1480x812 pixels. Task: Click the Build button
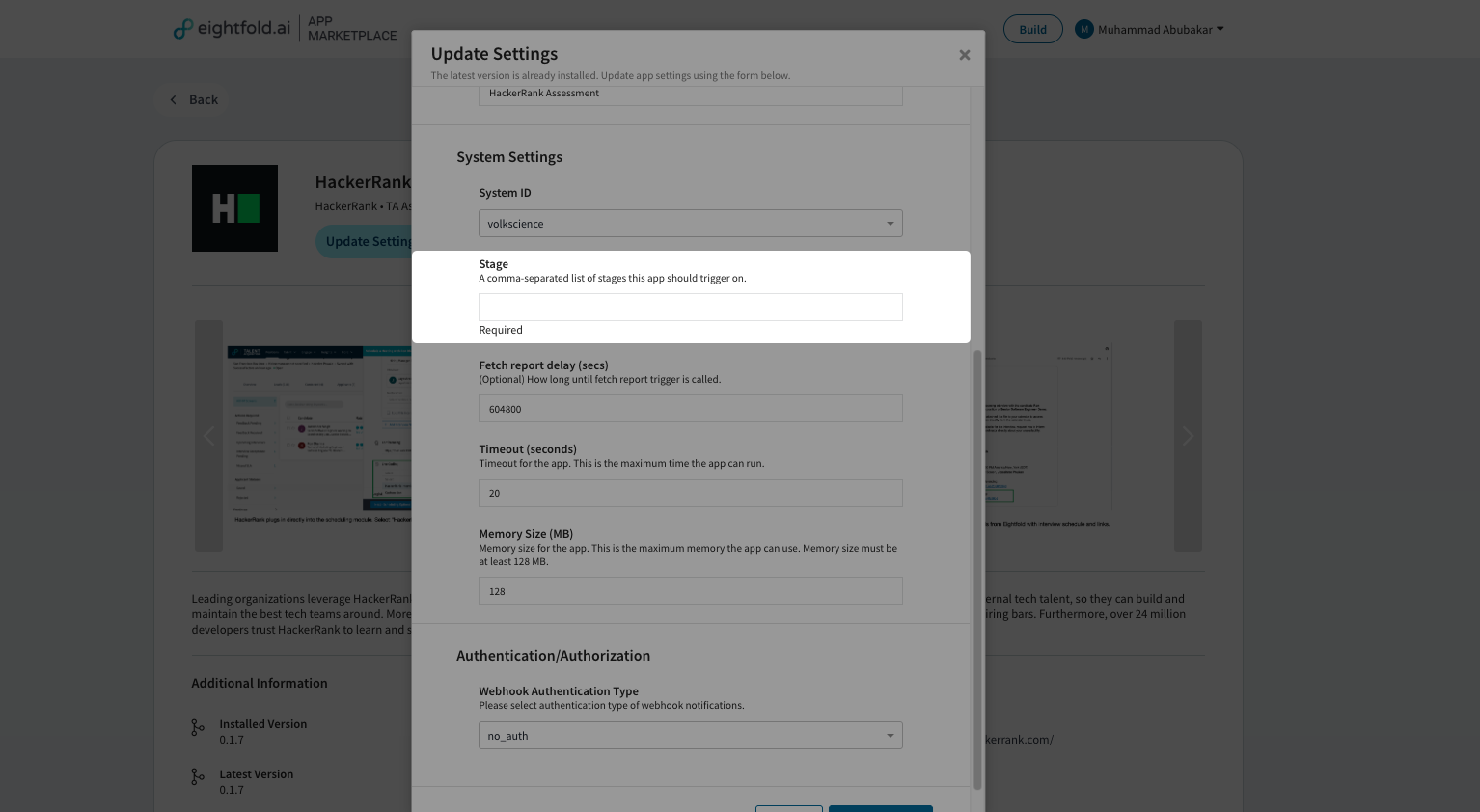[x=1033, y=29]
